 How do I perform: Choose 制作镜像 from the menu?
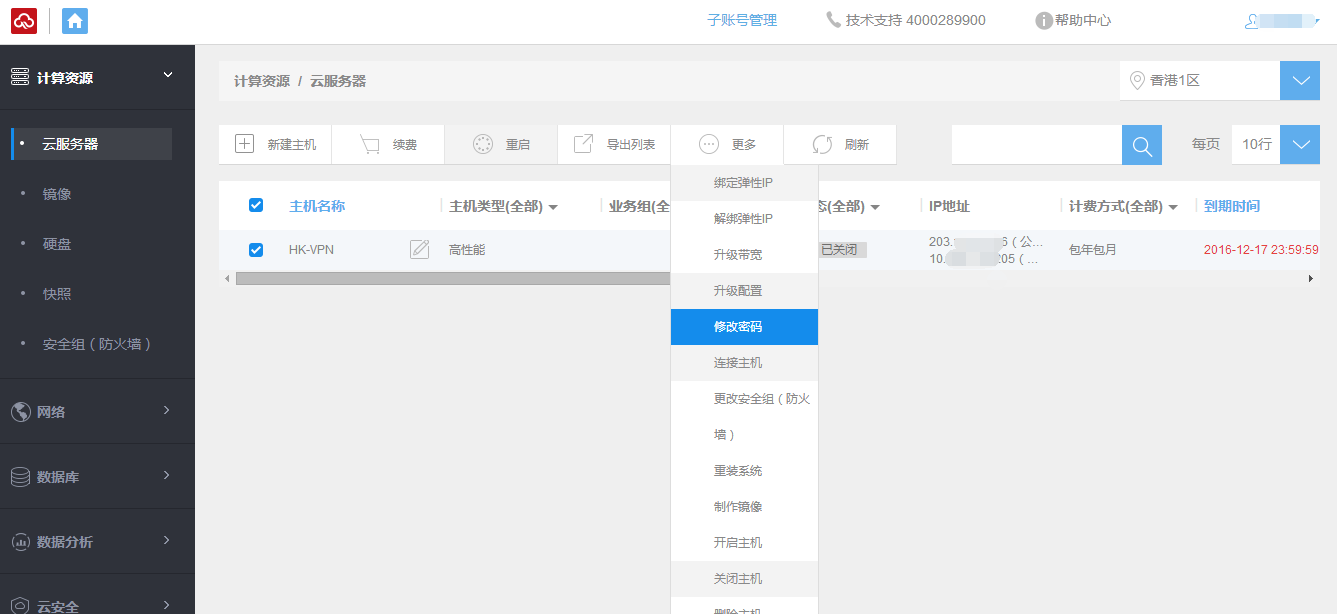[x=744, y=507]
